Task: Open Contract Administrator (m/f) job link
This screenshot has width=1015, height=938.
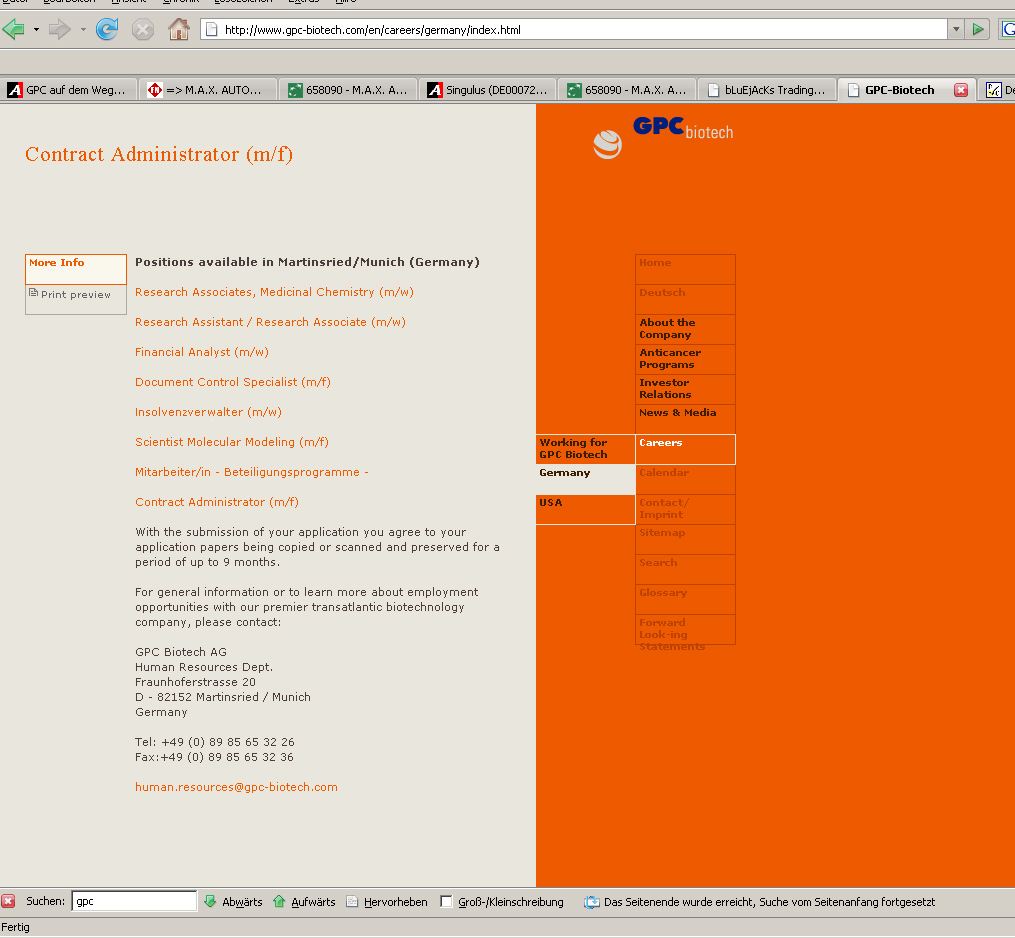Action: (216, 502)
